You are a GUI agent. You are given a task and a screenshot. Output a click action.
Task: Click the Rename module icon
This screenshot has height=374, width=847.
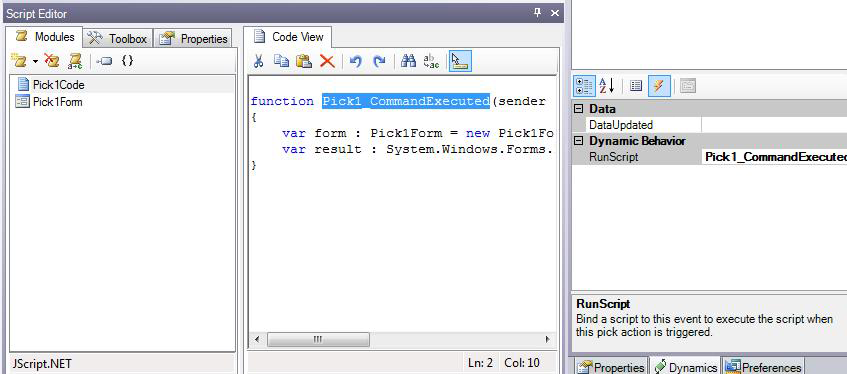[x=75, y=61]
